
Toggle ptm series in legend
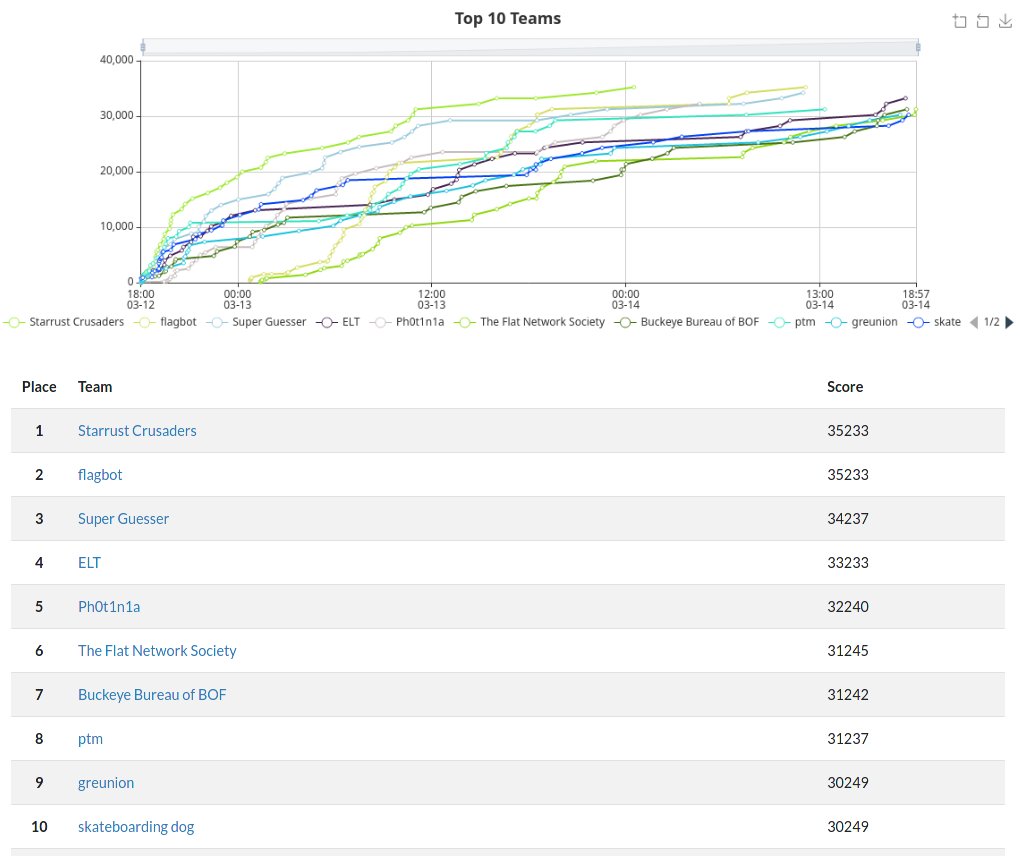click(792, 322)
